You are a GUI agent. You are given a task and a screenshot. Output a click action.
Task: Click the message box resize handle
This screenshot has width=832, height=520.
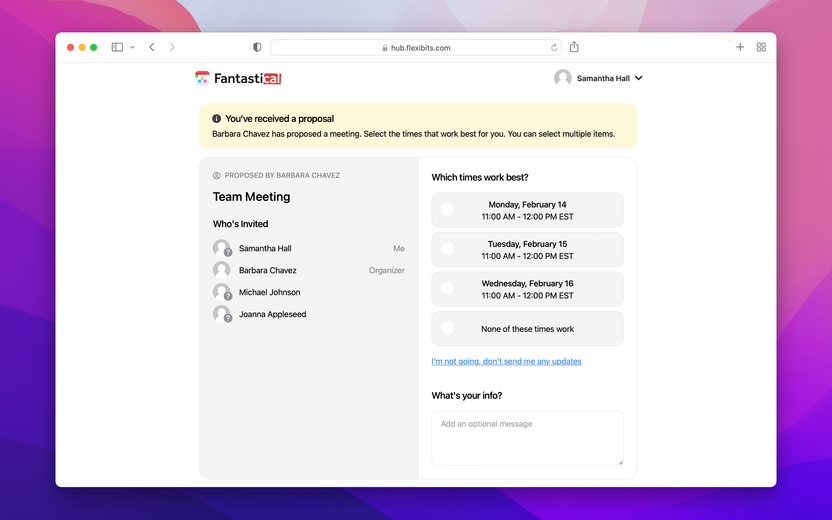click(x=620, y=463)
